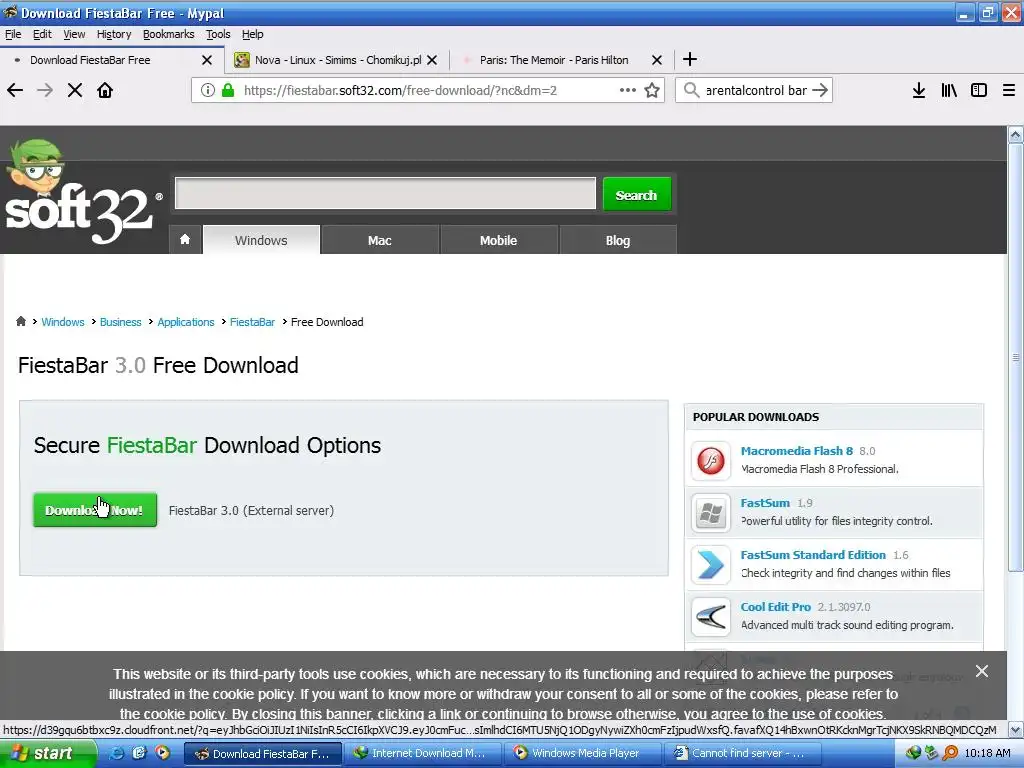Click the soft32 logo
Image resolution: width=1024 pixels, height=768 pixels.
tap(82, 192)
